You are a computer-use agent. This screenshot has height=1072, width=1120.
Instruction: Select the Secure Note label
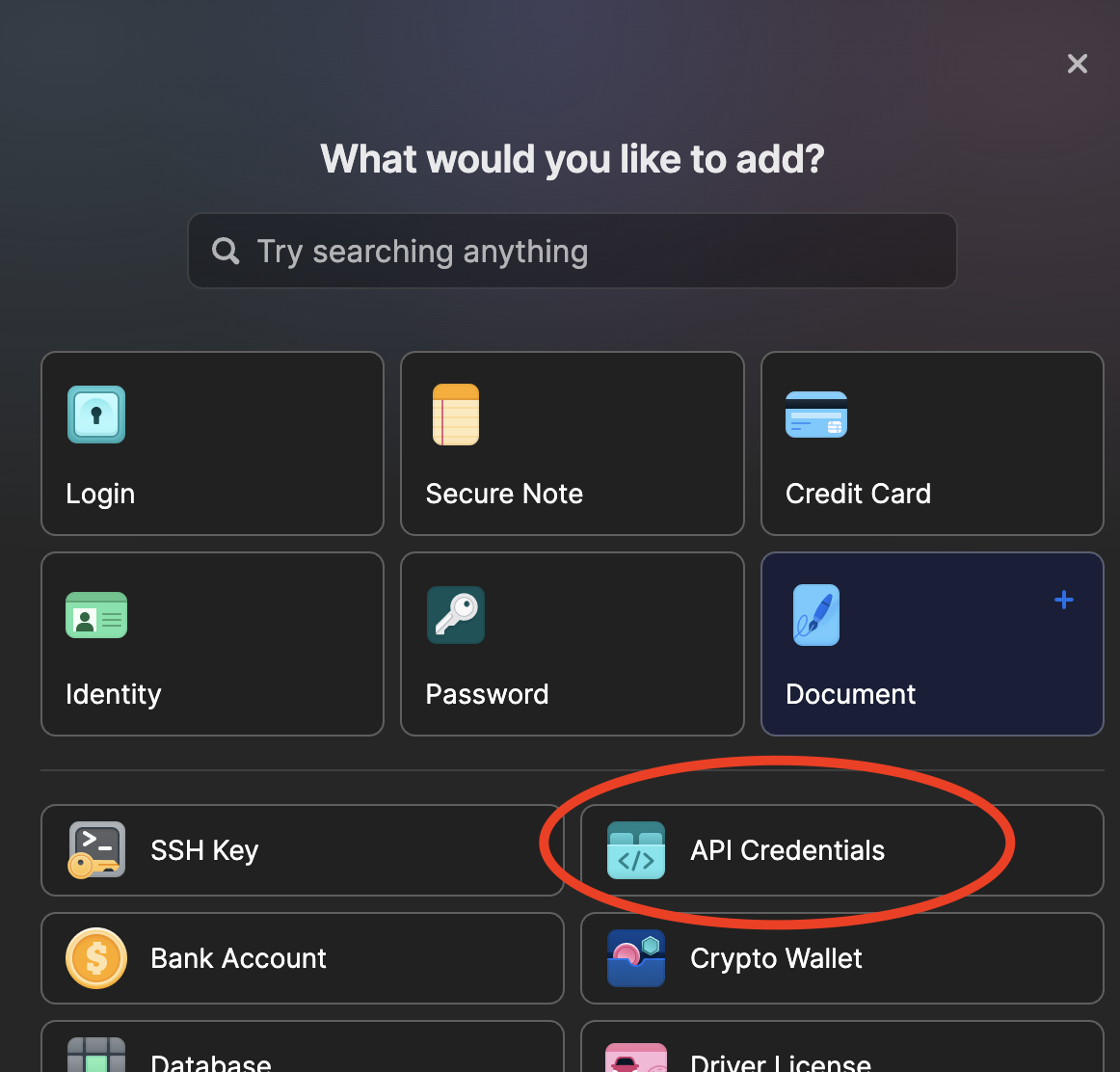click(504, 494)
